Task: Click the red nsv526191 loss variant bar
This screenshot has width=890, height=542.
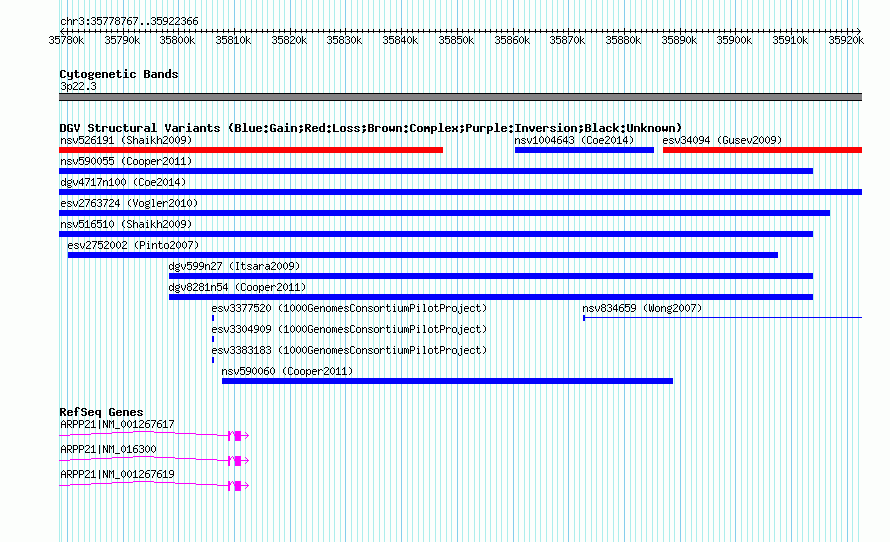Action: click(x=251, y=150)
